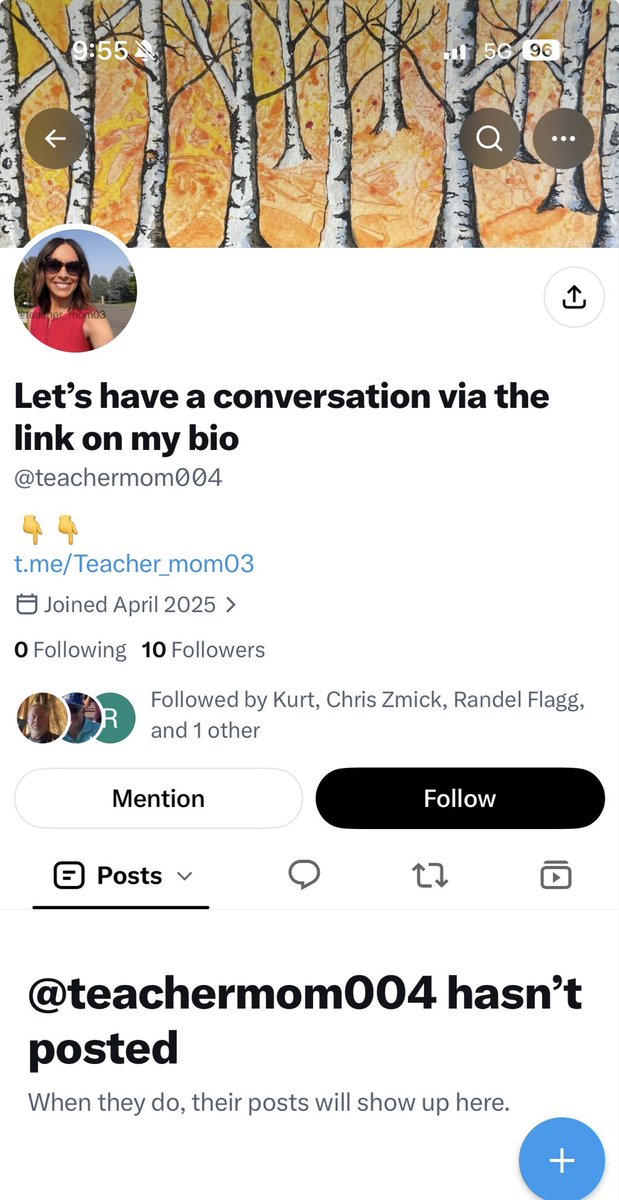Open search via magnifier icon
Image resolution: width=619 pixels, height=1200 pixels.
pos(489,137)
